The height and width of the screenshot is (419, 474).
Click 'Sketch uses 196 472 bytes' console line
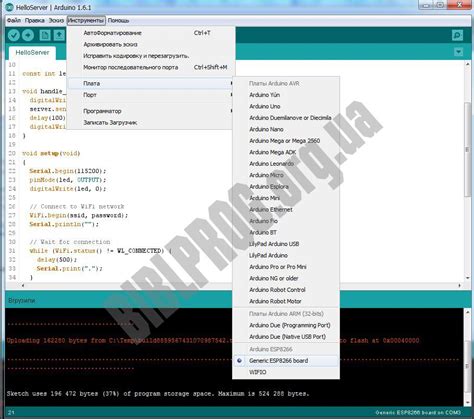coord(158,394)
